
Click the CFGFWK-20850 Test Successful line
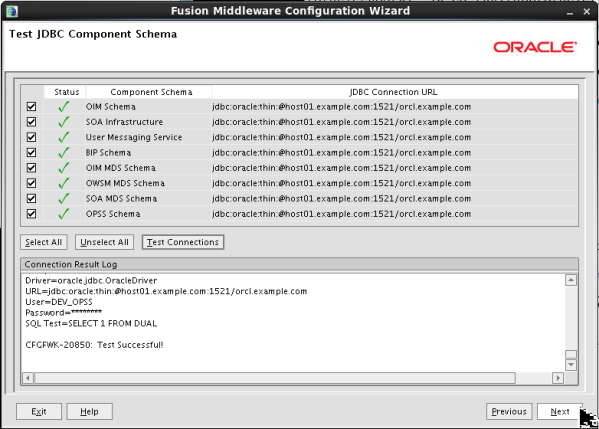coord(94,345)
